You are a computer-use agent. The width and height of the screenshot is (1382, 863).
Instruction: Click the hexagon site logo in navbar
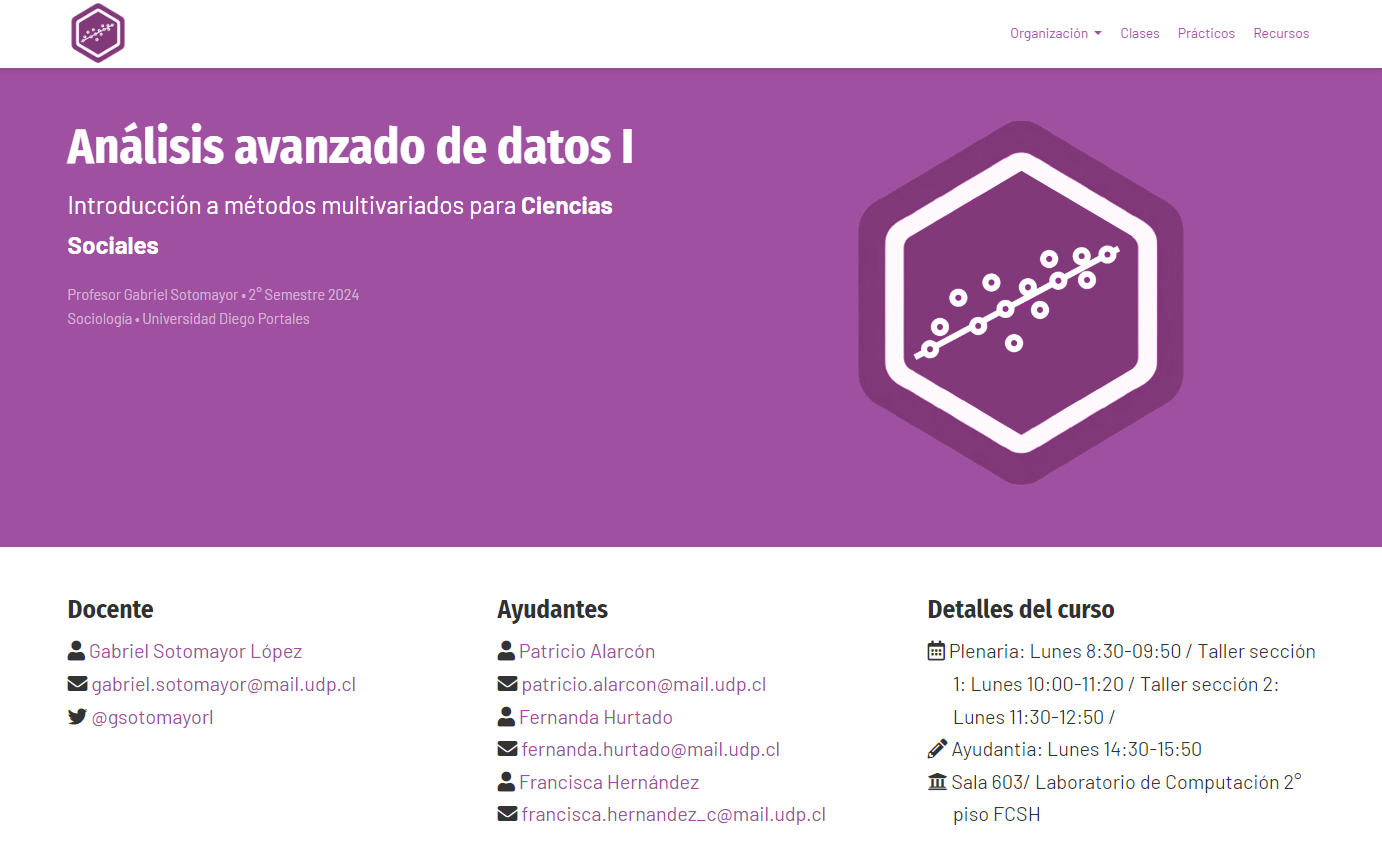tap(98, 33)
